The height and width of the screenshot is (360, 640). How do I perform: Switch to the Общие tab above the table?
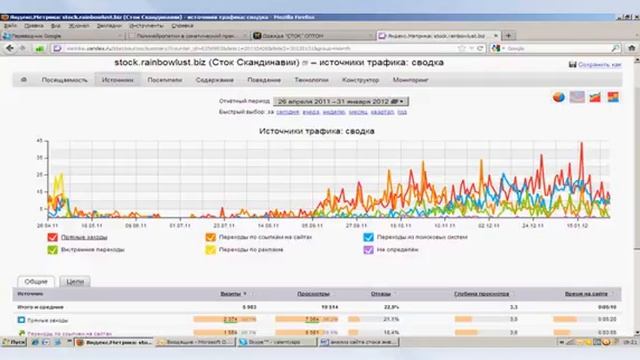[x=36, y=282]
